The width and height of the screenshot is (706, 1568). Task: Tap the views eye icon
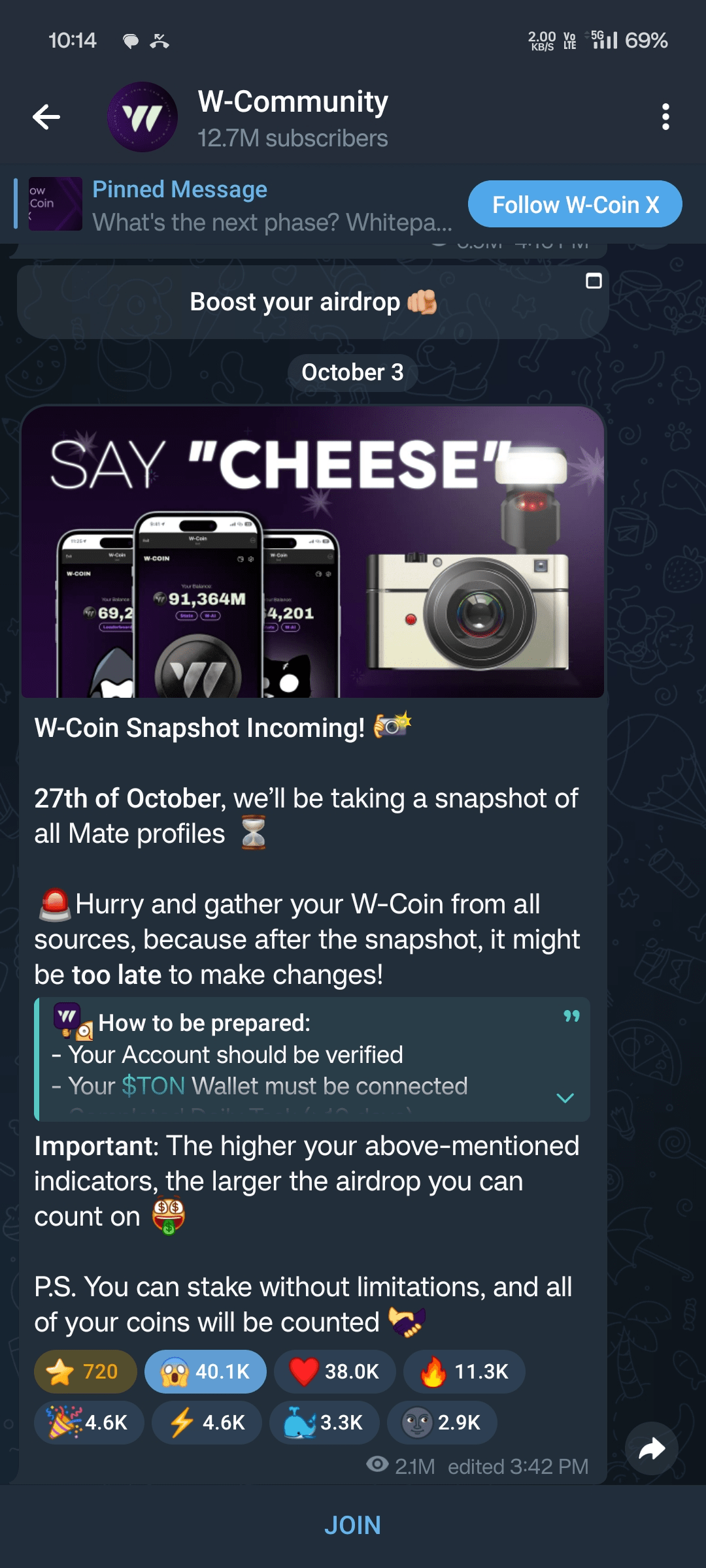(377, 1464)
